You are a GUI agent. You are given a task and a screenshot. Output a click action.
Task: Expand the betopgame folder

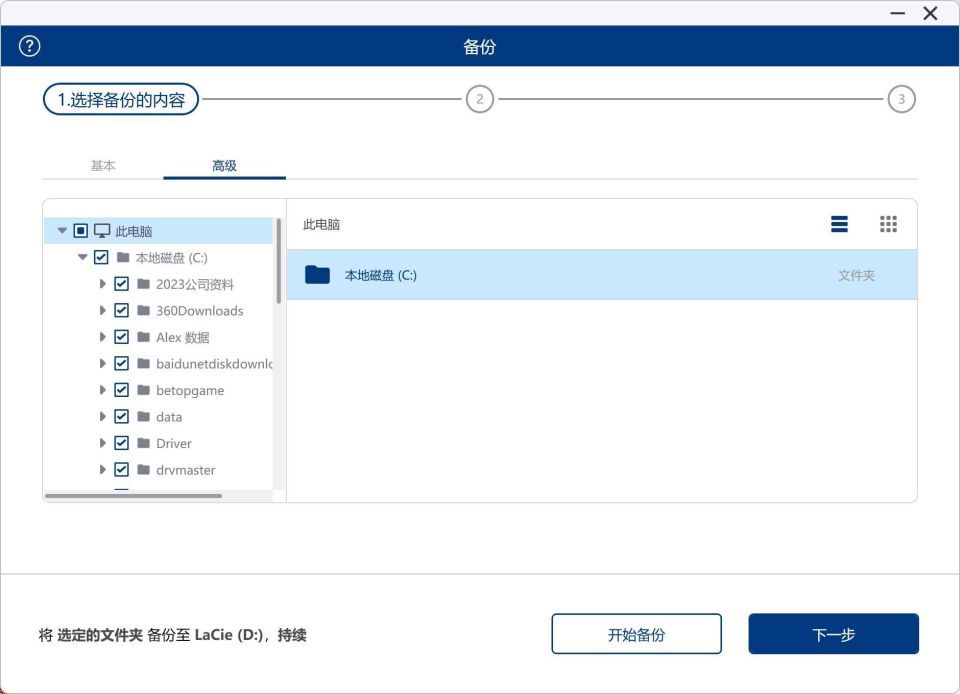(102, 390)
